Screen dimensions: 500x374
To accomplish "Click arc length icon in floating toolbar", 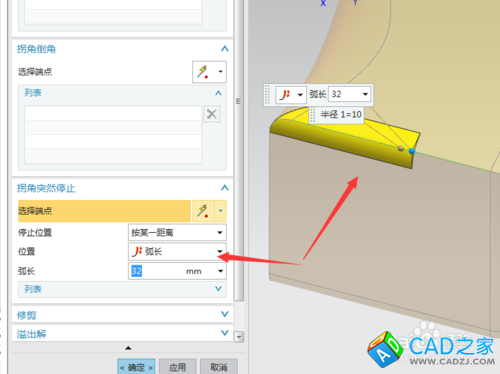I will coord(285,95).
